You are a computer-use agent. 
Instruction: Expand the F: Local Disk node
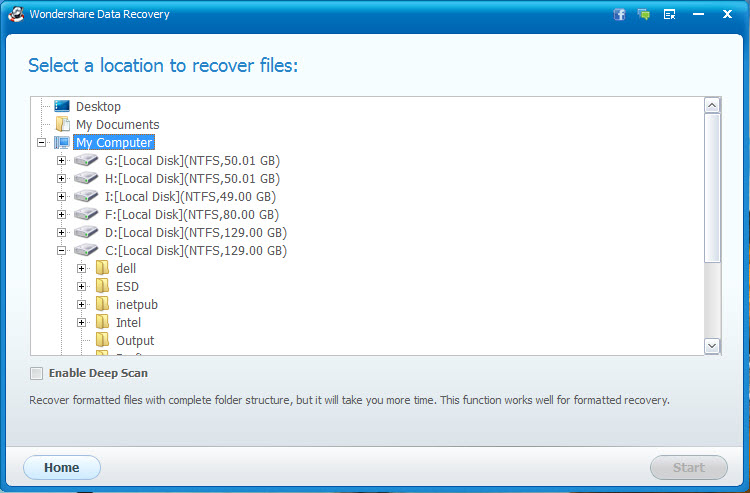[x=61, y=214]
